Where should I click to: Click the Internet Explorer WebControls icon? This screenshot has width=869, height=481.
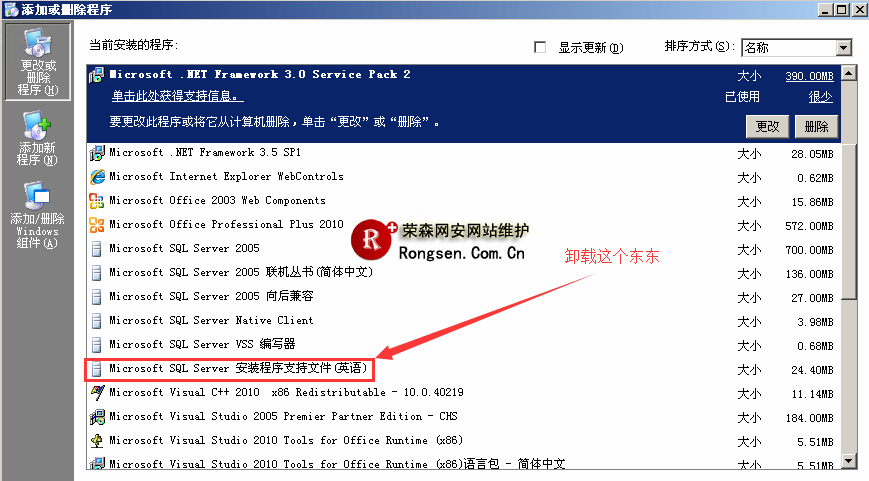(x=97, y=177)
